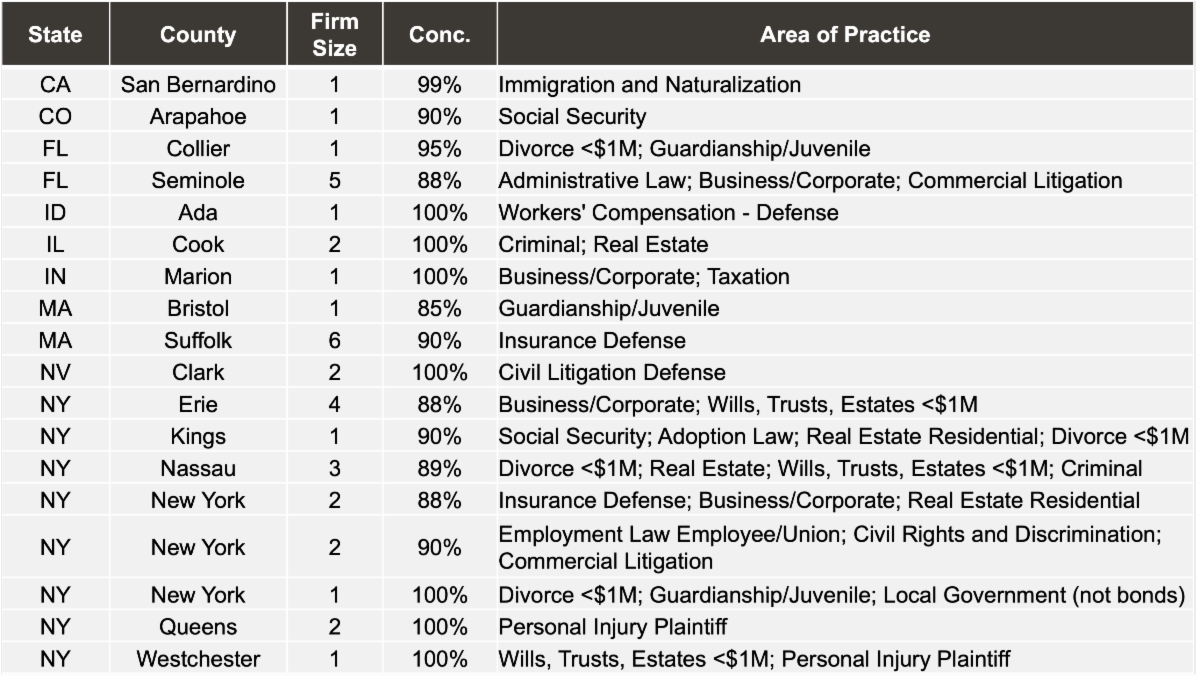1200x687 pixels.
Task: Select the Kings county cell
Action: click(198, 437)
